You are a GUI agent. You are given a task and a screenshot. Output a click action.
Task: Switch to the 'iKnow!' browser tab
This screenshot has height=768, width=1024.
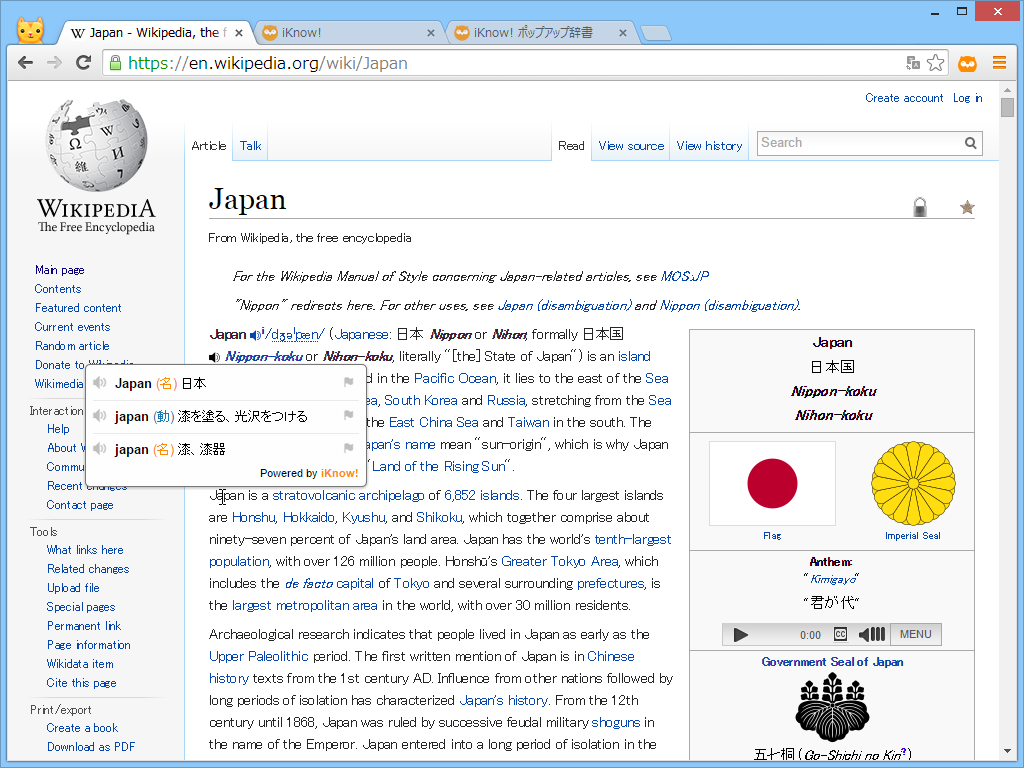pyautogui.click(x=348, y=33)
